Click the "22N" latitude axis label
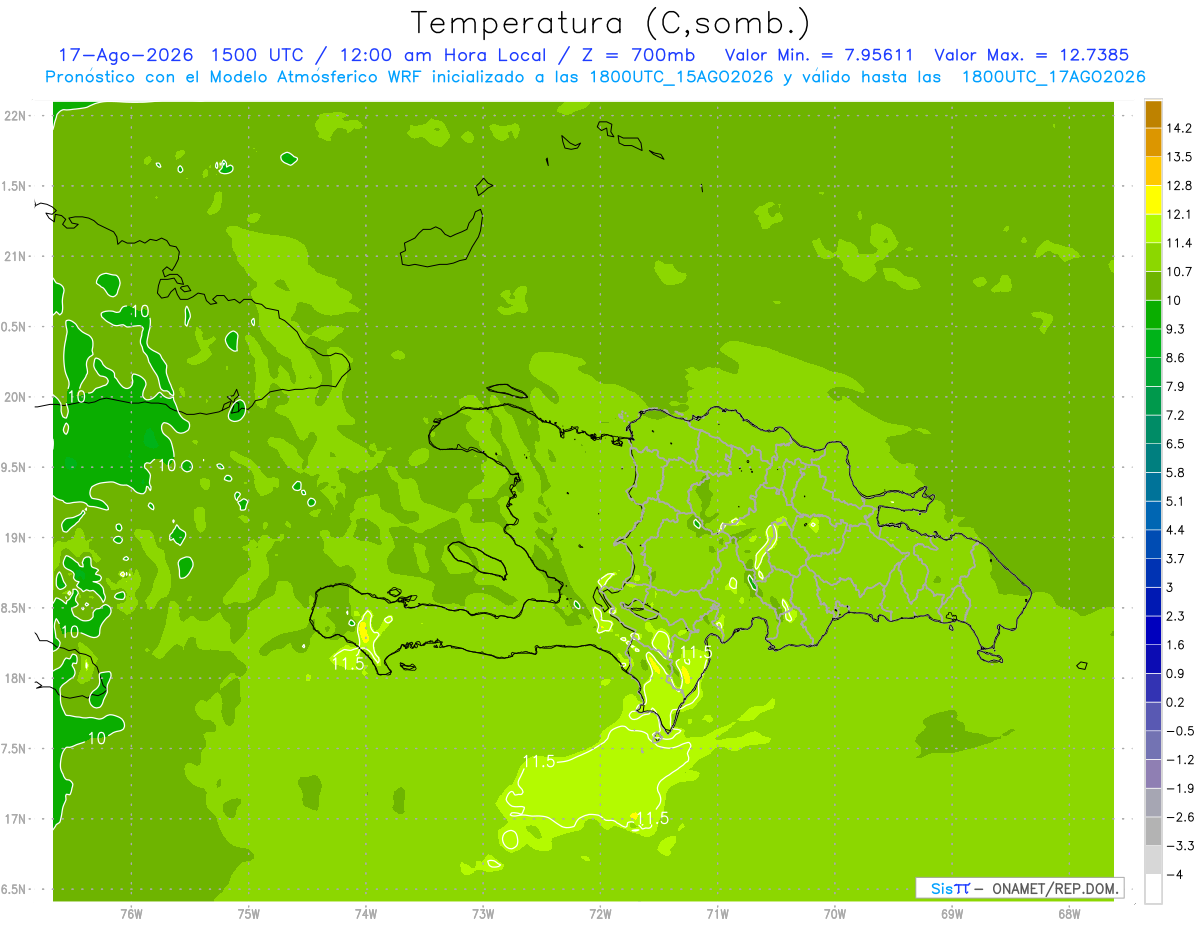This screenshot has height=927, width=1200. tap(14, 116)
